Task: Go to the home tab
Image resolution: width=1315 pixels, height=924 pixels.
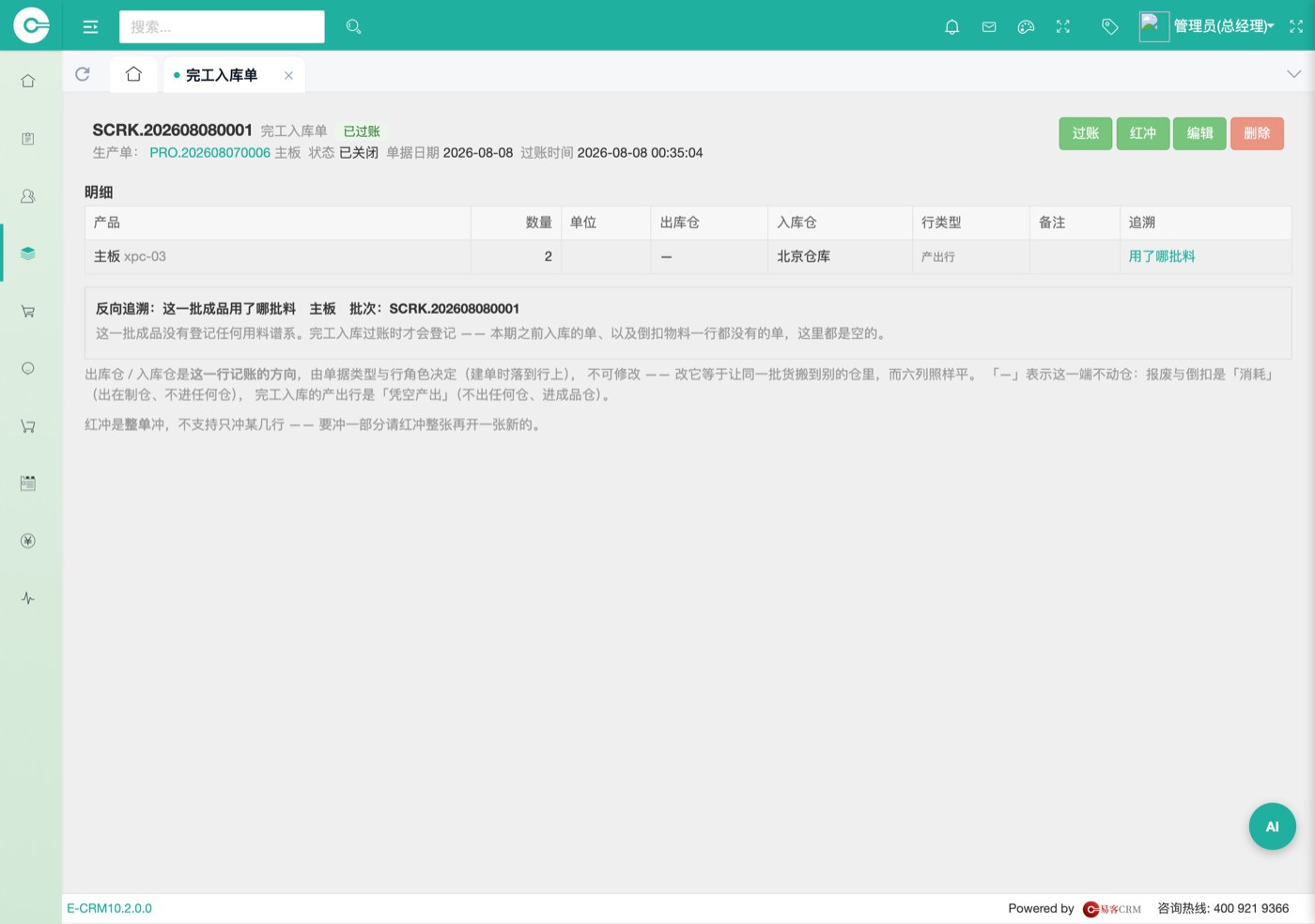Action: coord(133,74)
